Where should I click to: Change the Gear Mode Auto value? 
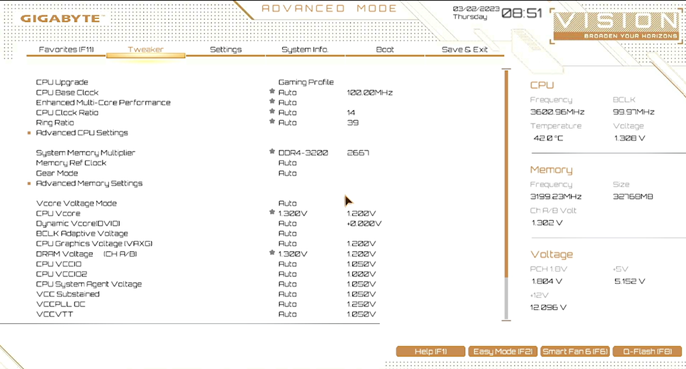[287, 173]
